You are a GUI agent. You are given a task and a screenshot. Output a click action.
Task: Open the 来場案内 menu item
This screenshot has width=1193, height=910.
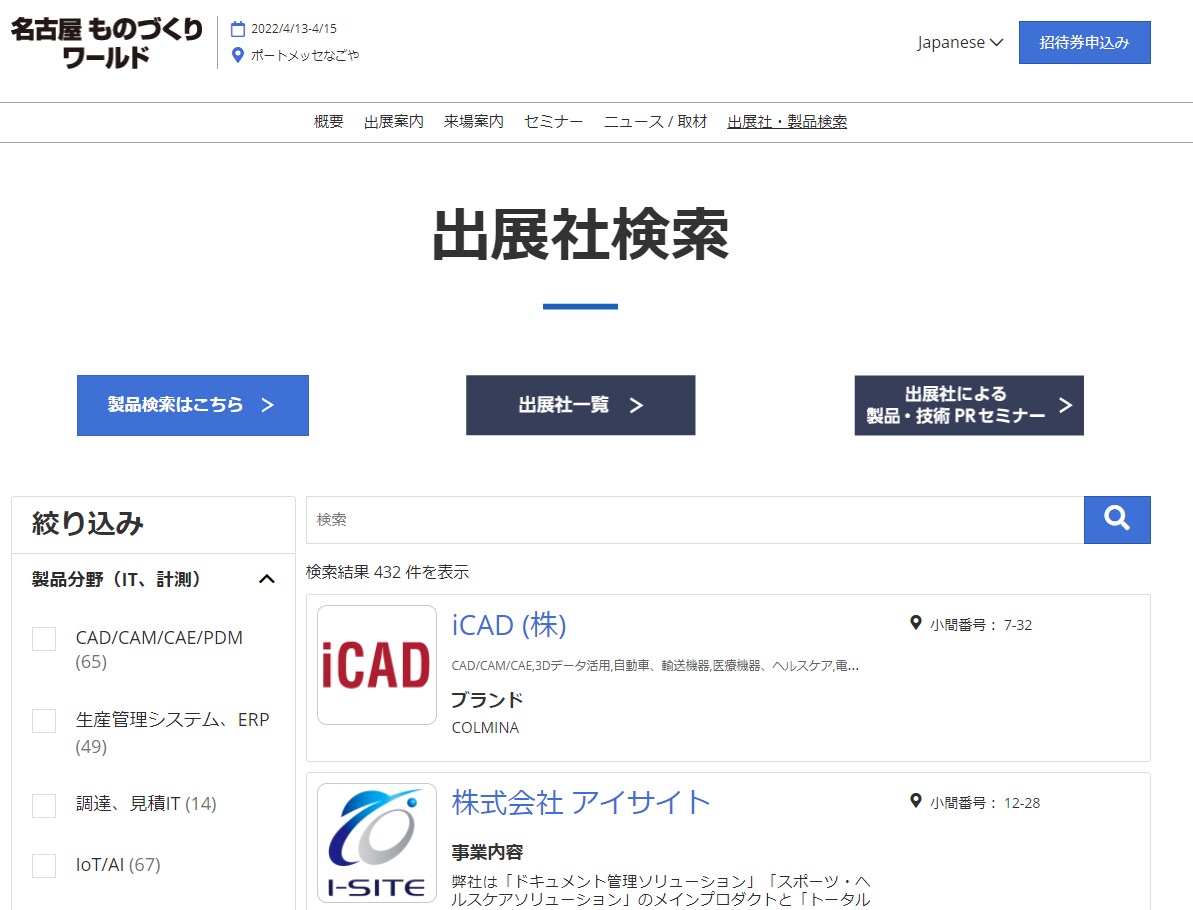[473, 122]
